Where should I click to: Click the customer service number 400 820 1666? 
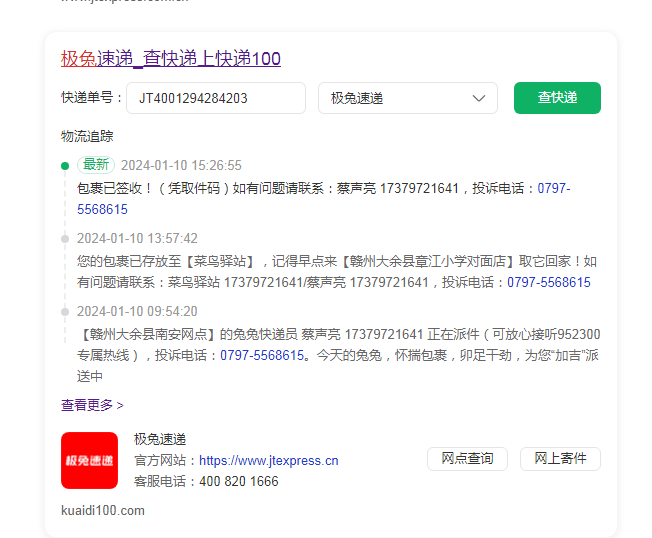pyautogui.click(x=239, y=481)
